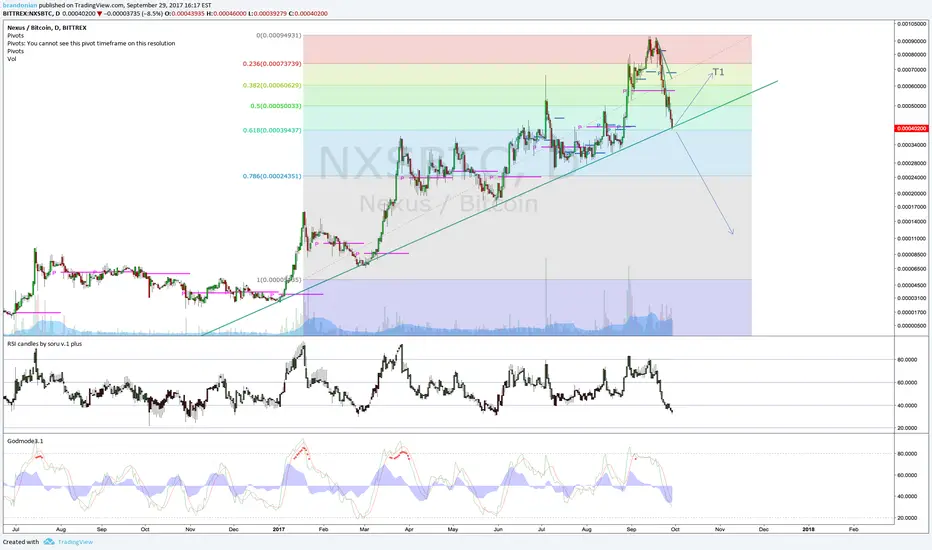Click 0.00004500 on the price axis

[912, 285]
